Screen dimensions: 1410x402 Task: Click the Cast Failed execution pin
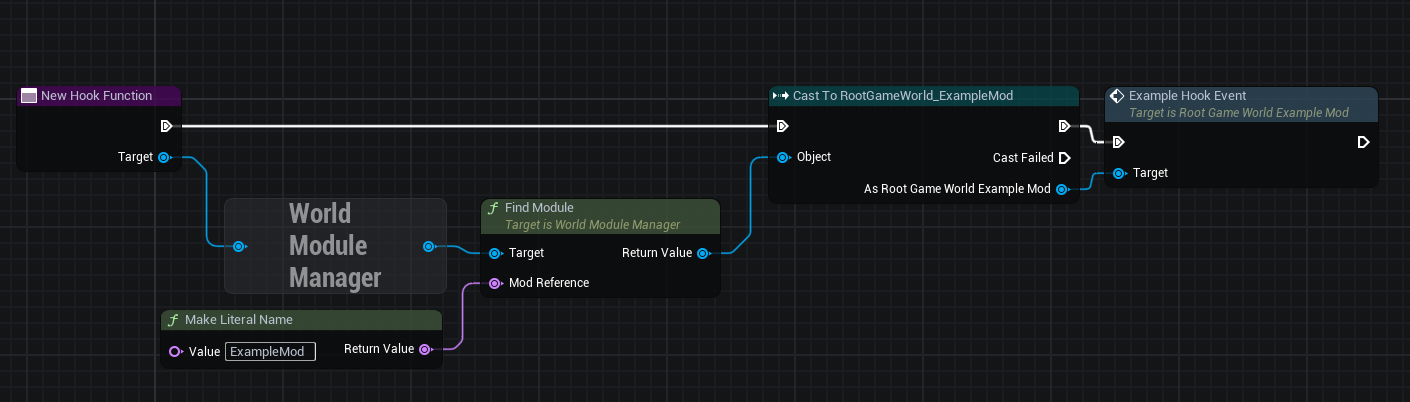(1064, 158)
